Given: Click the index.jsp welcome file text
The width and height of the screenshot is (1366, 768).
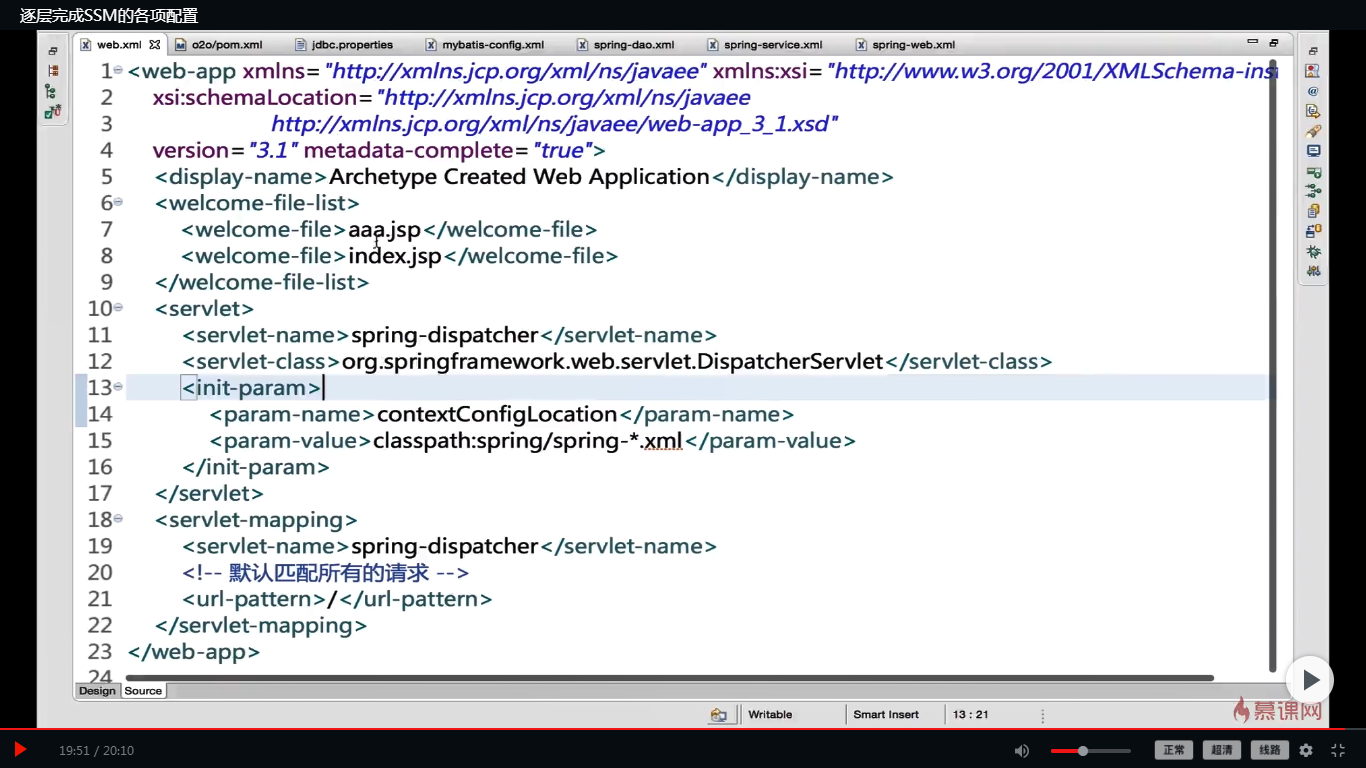Looking at the screenshot, I should (x=395, y=256).
